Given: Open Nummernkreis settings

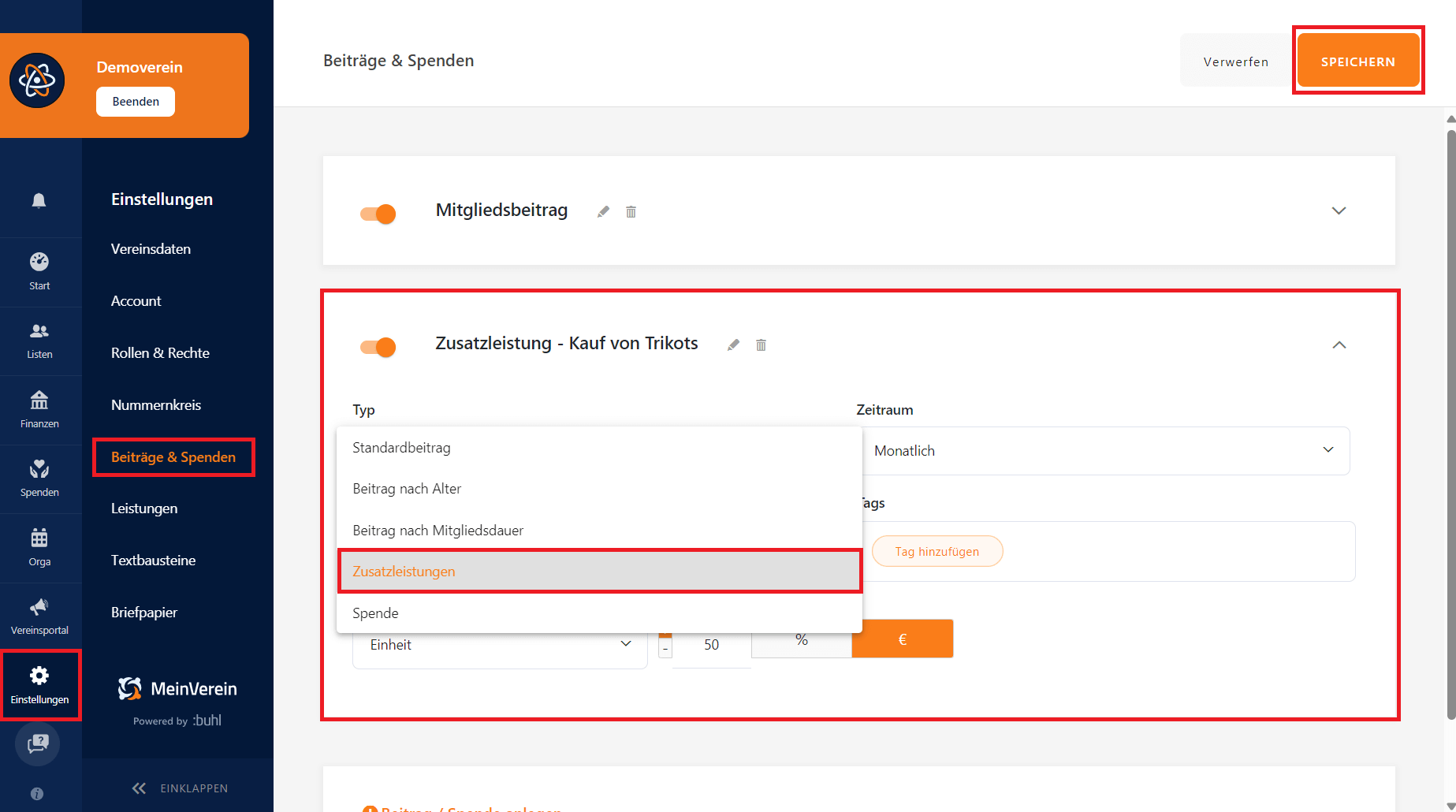Looking at the screenshot, I should (156, 405).
